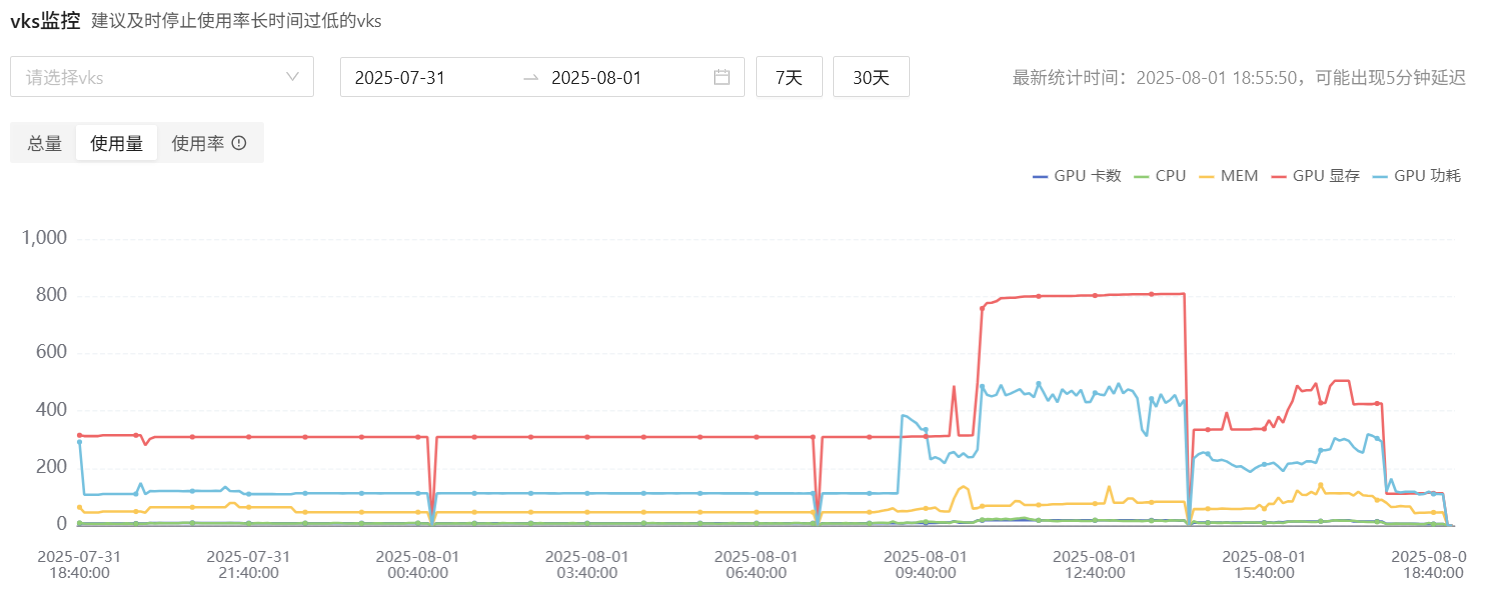Toggle the GPU 卡数 legend series
The image size is (1485, 600).
tap(1076, 176)
